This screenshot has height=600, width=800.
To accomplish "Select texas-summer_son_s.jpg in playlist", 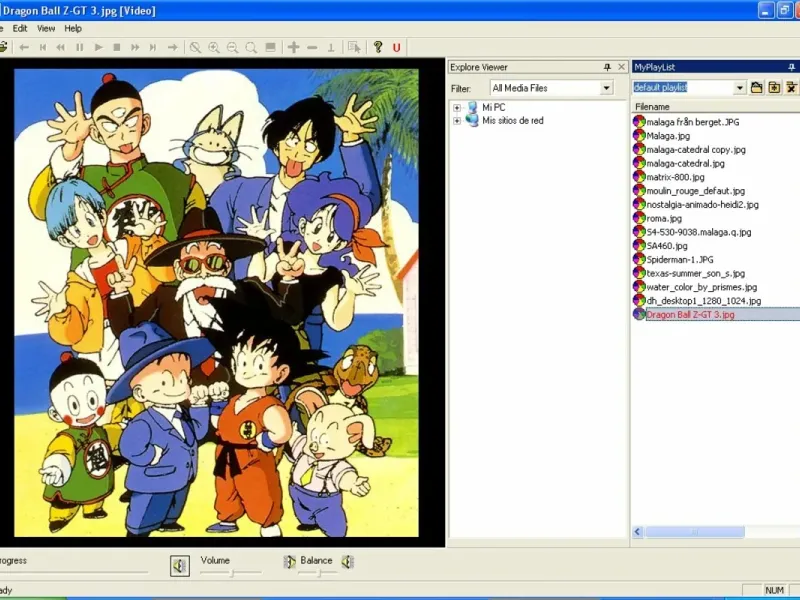I will (x=695, y=273).
